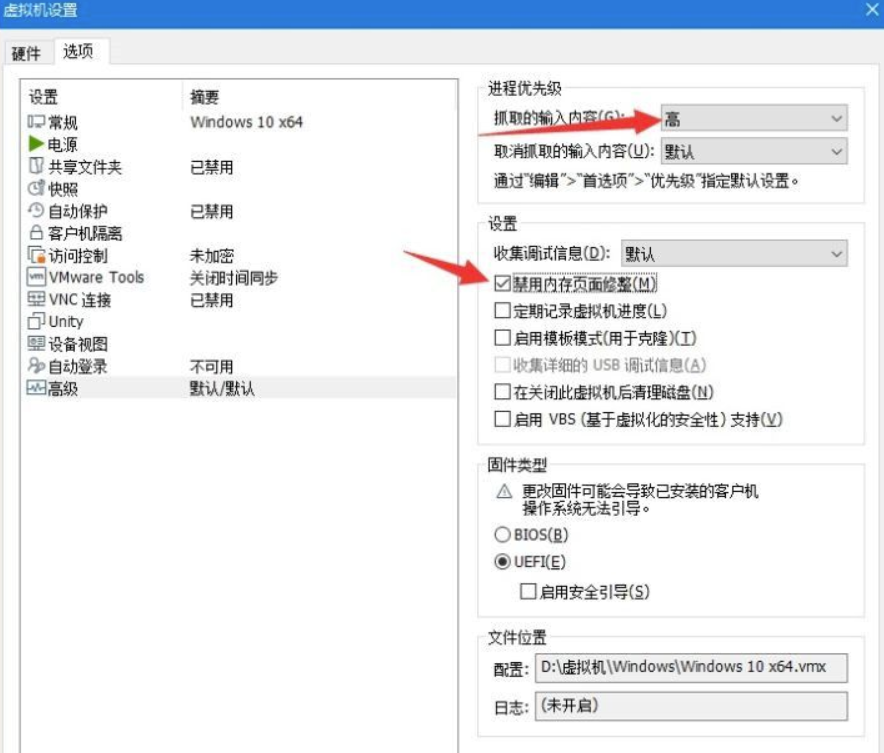
Task: Click the 客户机隔离 lock icon
Action: pos(36,232)
